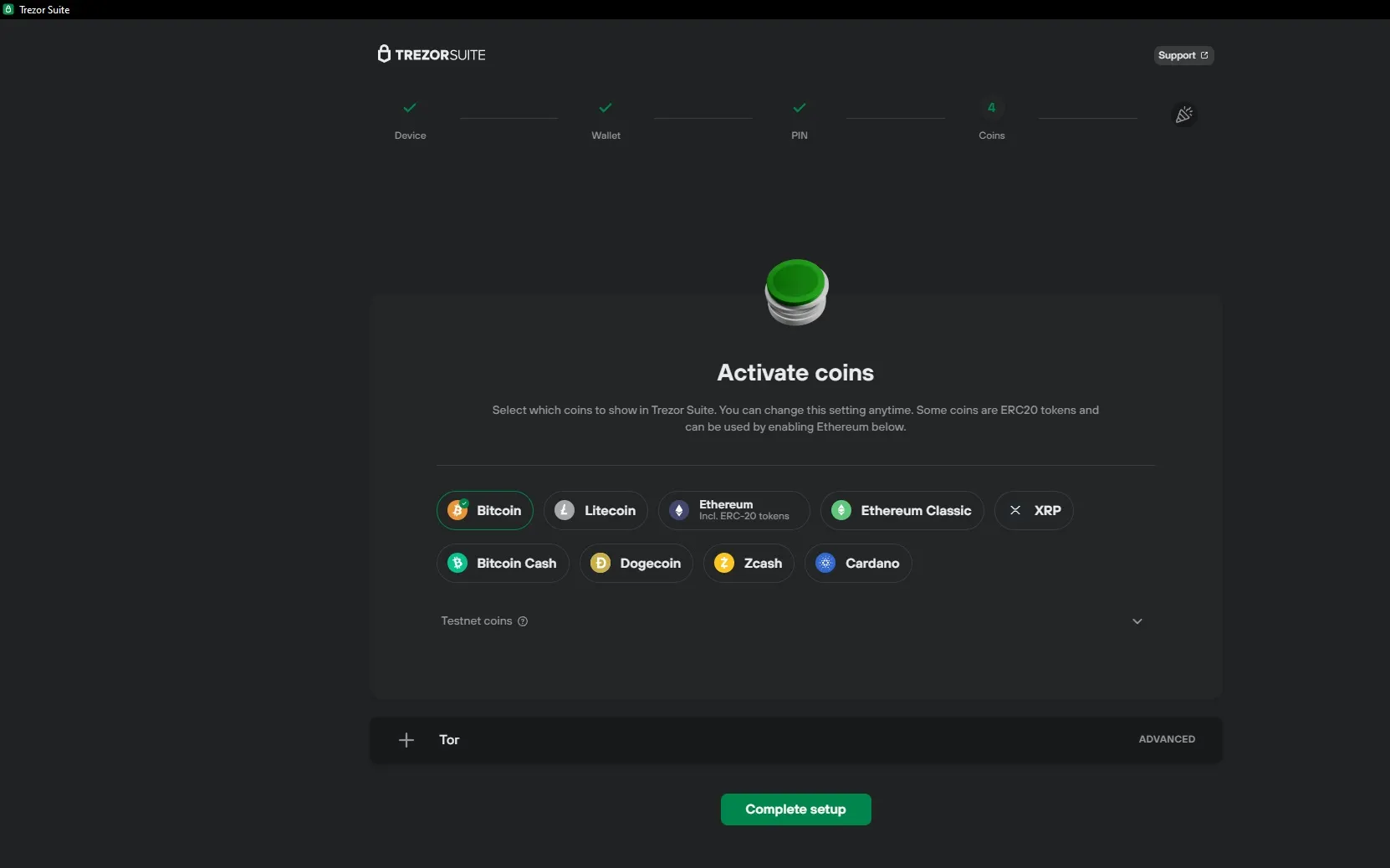Disable the Litecoin coin
This screenshot has width=1390, height=868.
pos(595,511)
